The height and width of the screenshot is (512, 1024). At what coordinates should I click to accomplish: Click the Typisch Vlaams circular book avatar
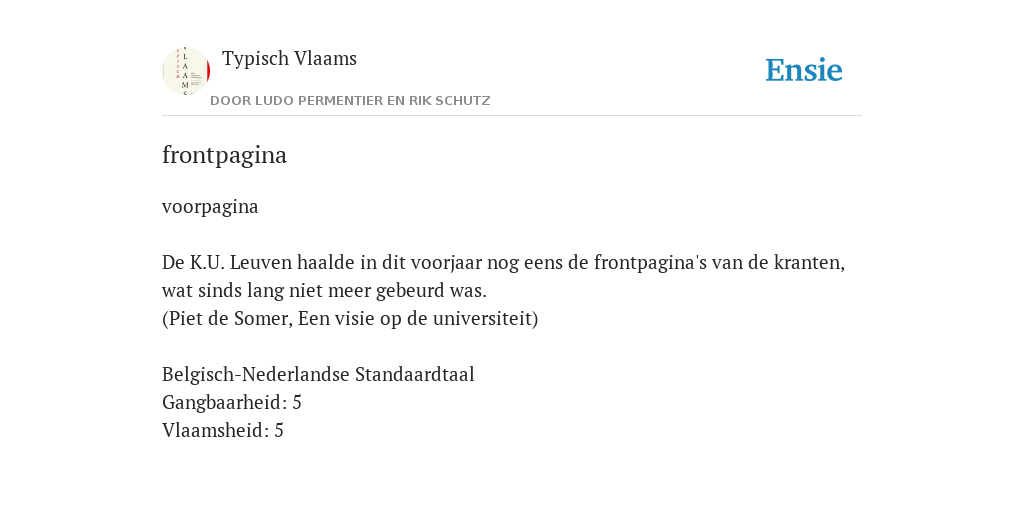(186, 71)
